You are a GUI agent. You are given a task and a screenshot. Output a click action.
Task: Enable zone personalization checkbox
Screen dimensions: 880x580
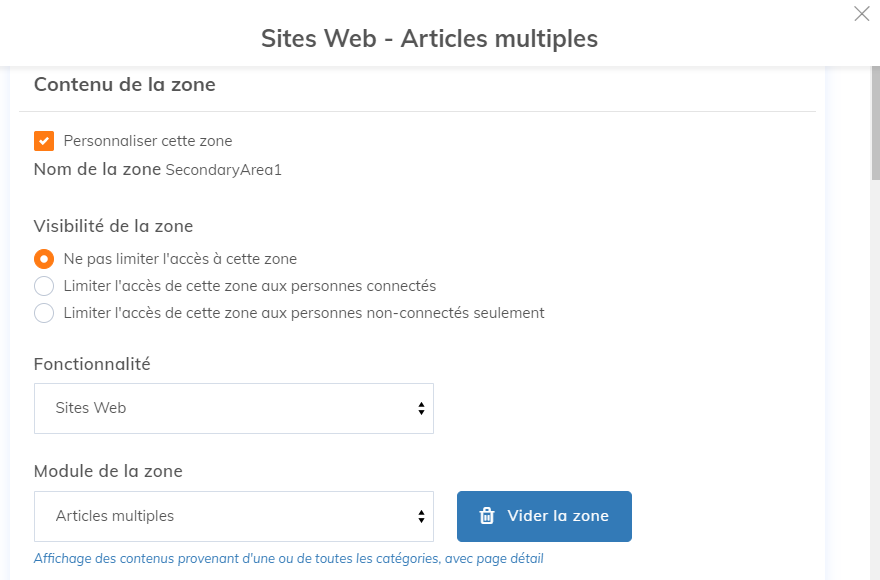point(42,140)
